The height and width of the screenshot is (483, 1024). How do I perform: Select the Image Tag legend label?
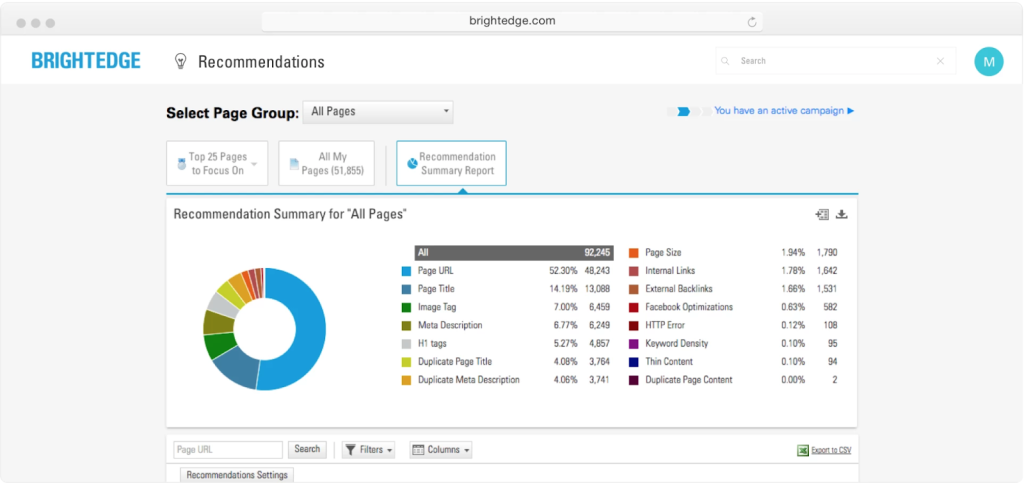point(437,307)
